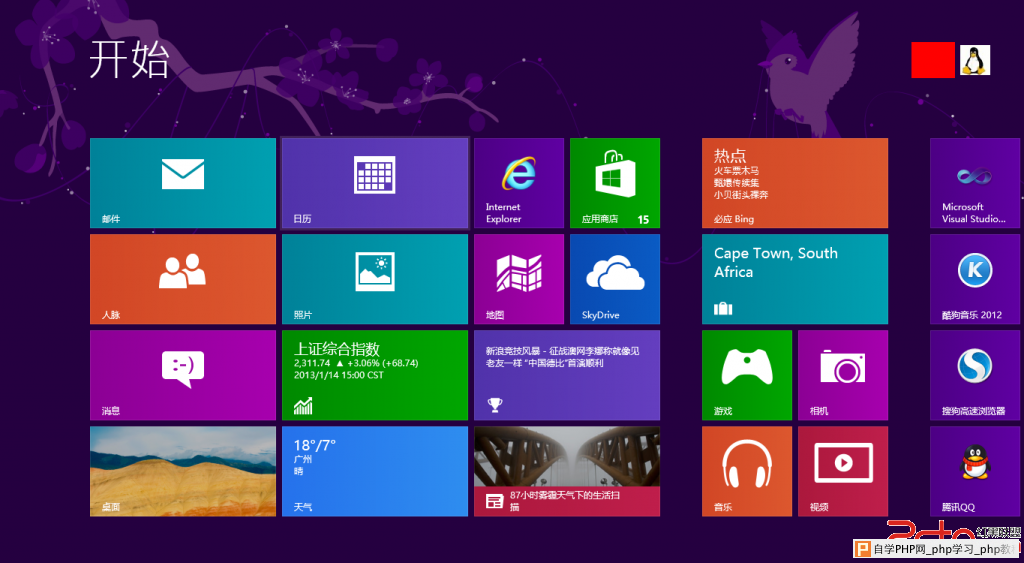Click index value 2,311.74 in finance tile

(312, 363)
